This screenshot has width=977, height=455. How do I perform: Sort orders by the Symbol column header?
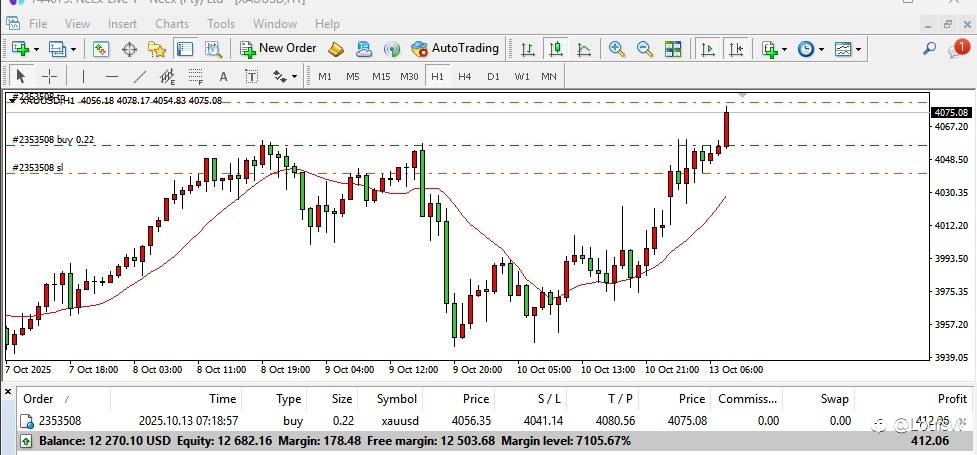click(x=396, y=399)
